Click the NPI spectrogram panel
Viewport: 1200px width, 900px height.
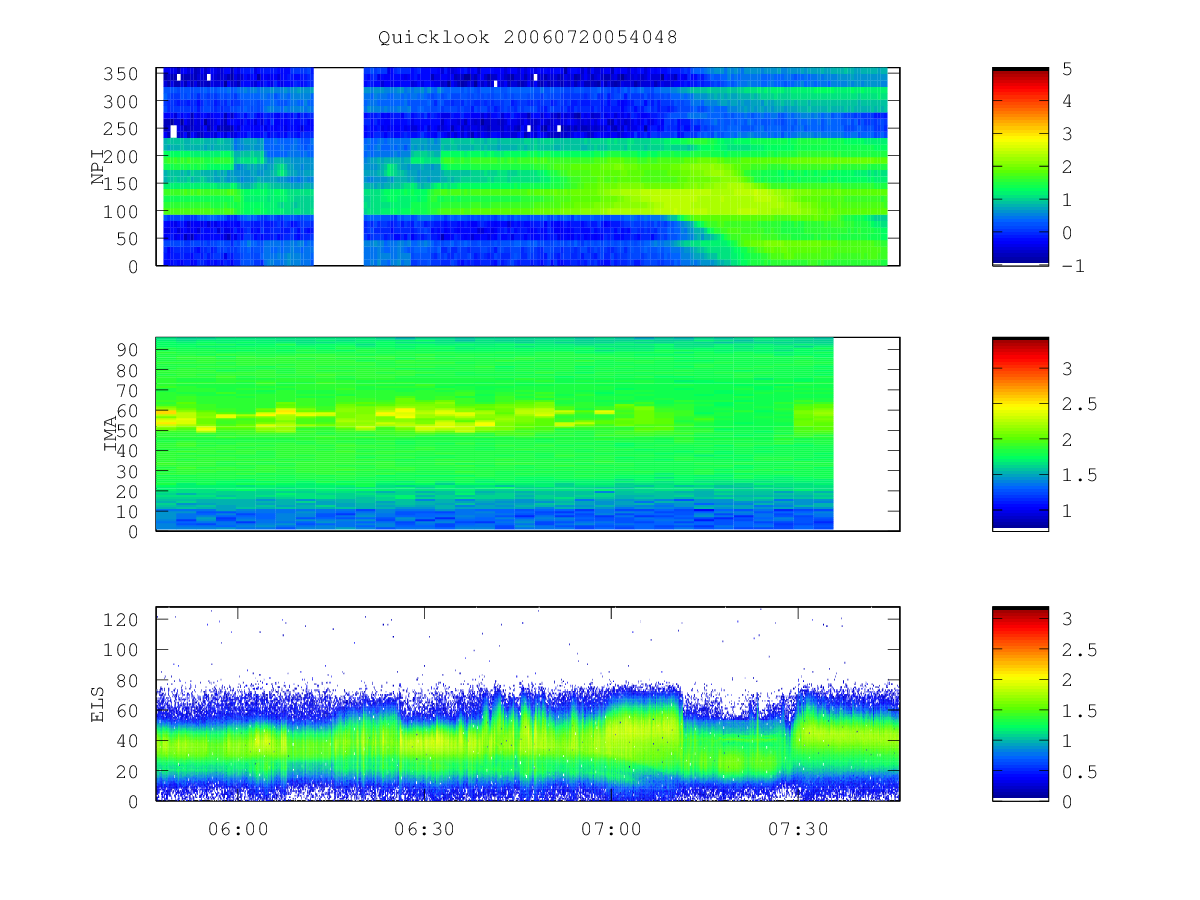coord(528,167)
